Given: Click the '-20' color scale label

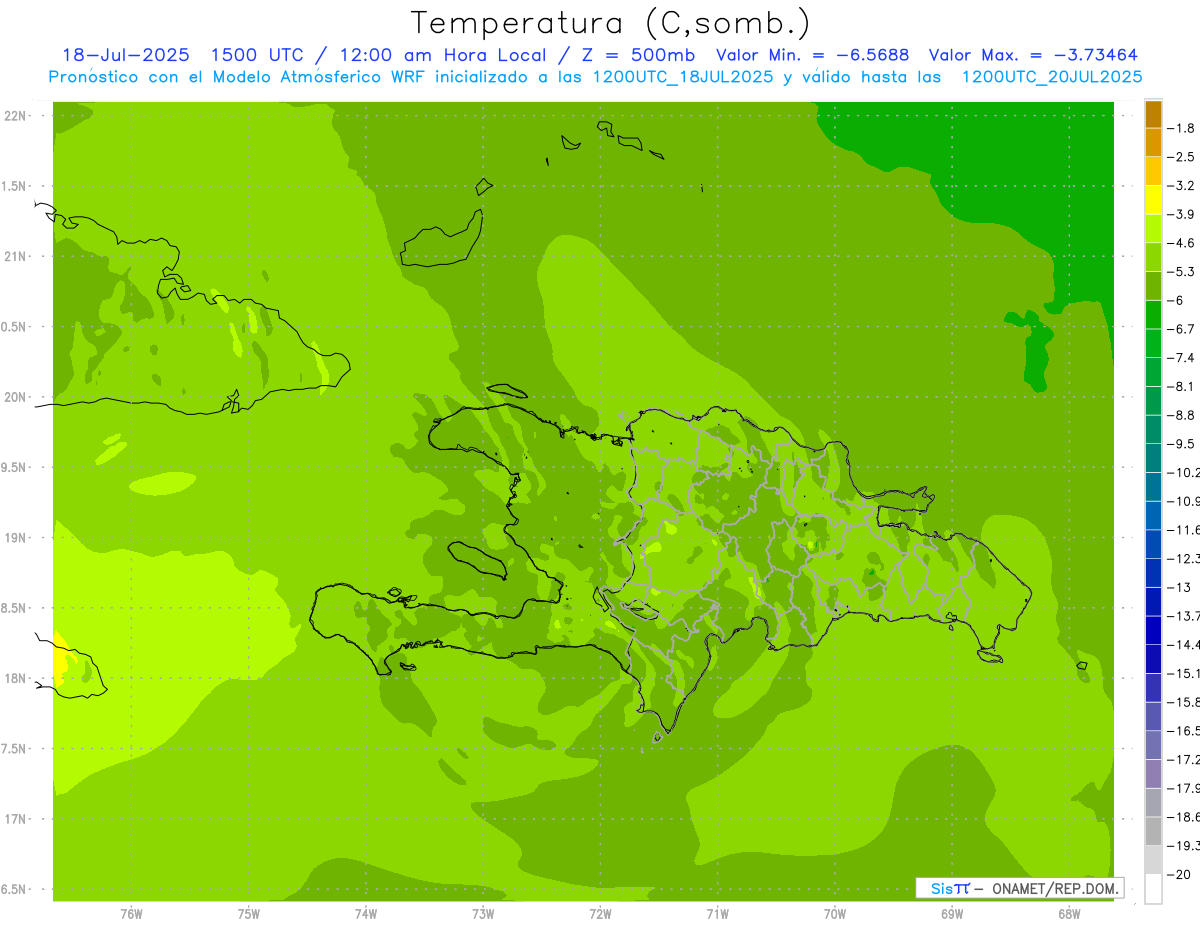Looking at the screenshot, I should point(1181,874).
